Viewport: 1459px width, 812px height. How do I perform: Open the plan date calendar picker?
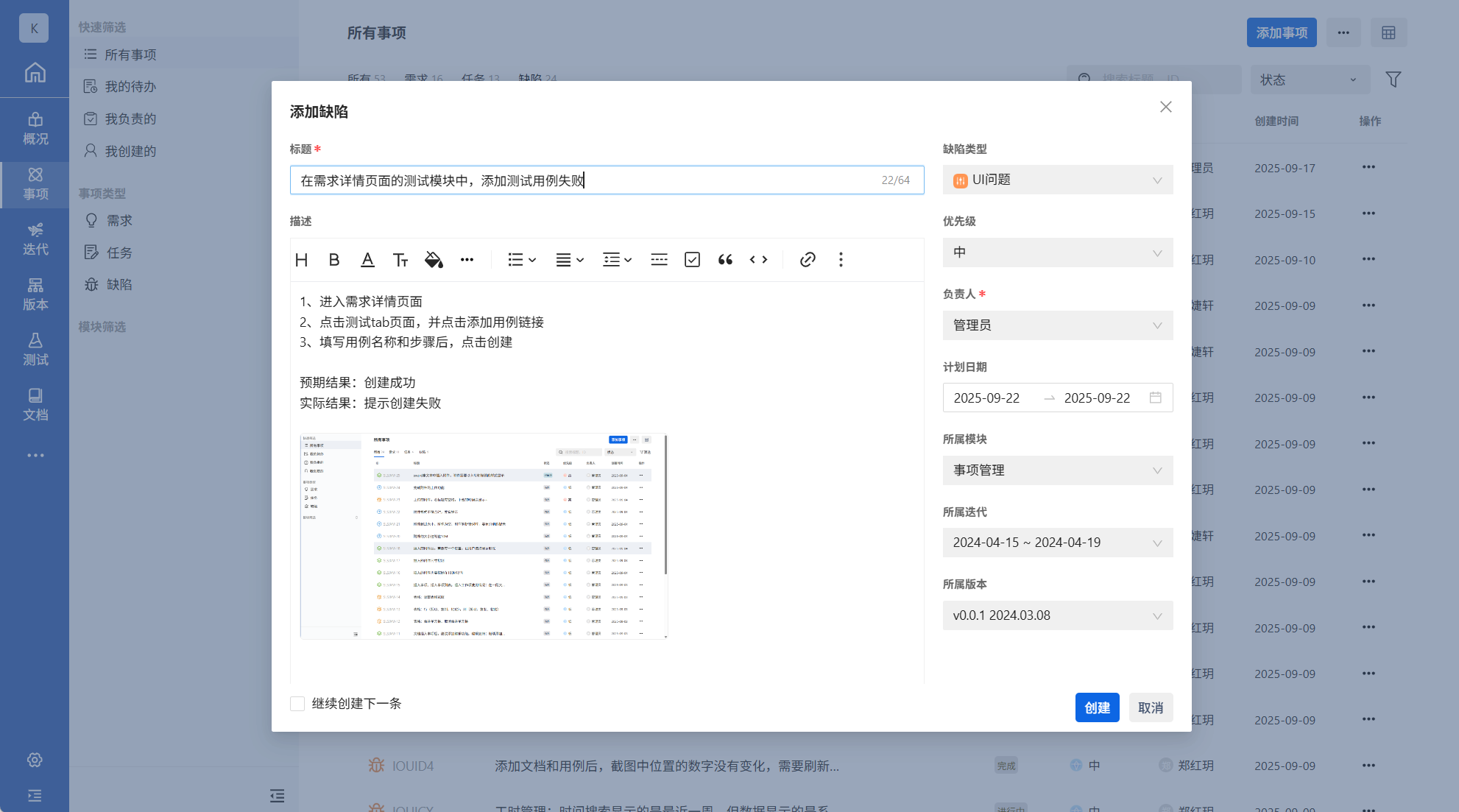[1155, 398]
